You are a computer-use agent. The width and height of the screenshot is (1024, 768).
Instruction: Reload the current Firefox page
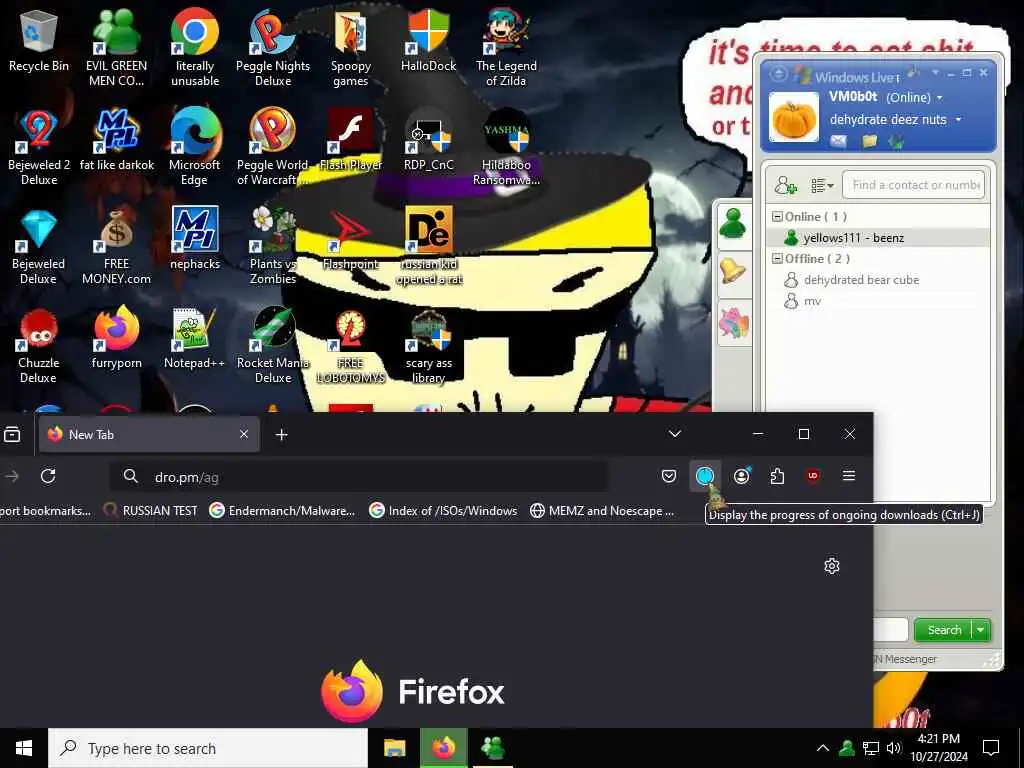point(48,476)
